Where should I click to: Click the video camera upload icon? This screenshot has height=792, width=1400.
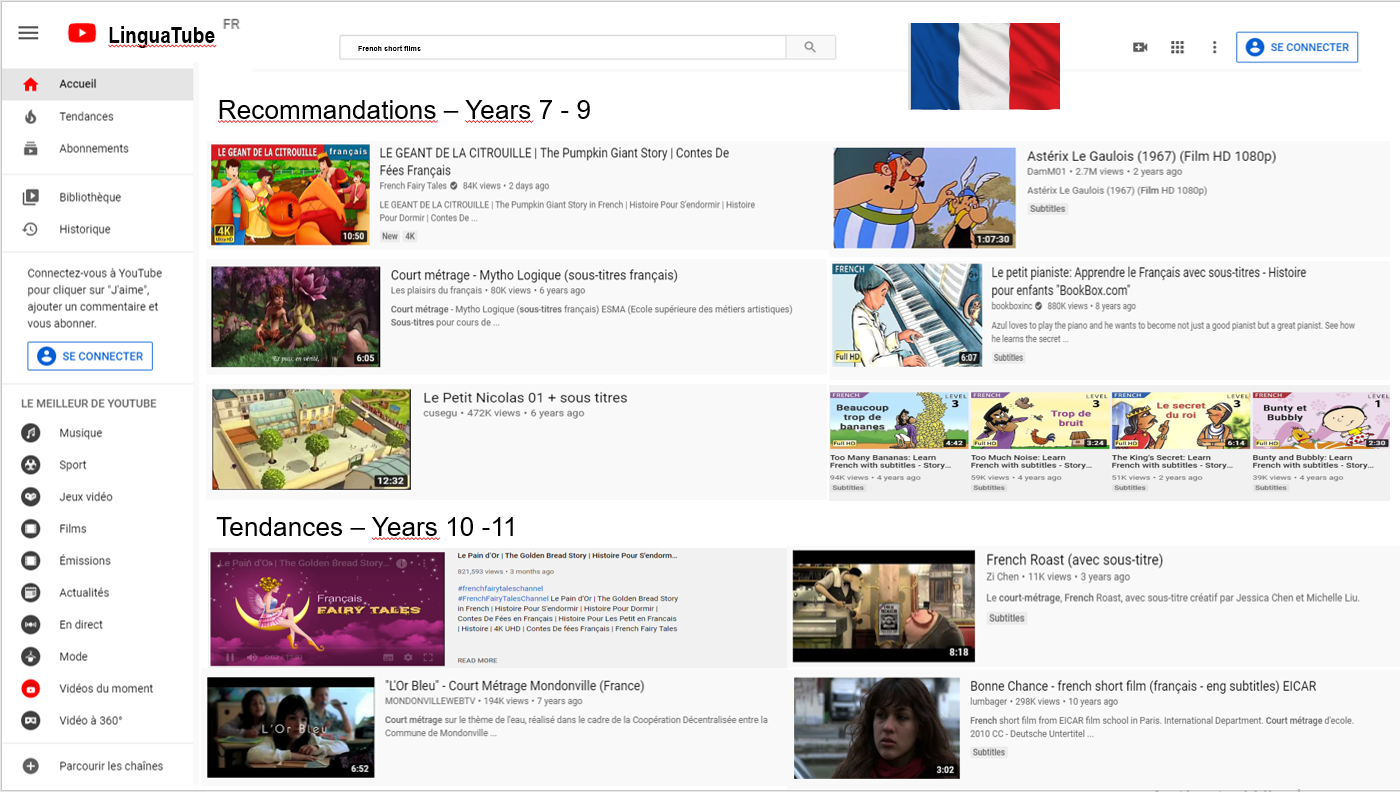1140,47
